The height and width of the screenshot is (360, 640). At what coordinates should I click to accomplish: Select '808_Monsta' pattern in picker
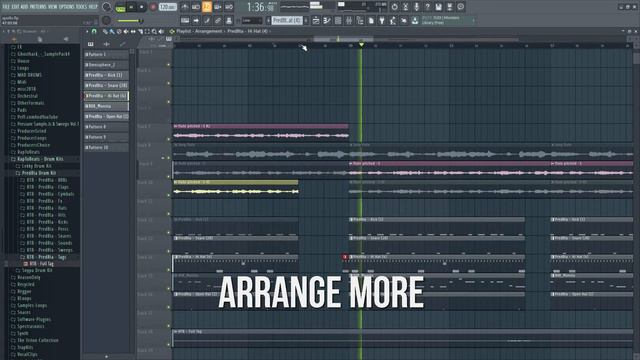(106, 106)
